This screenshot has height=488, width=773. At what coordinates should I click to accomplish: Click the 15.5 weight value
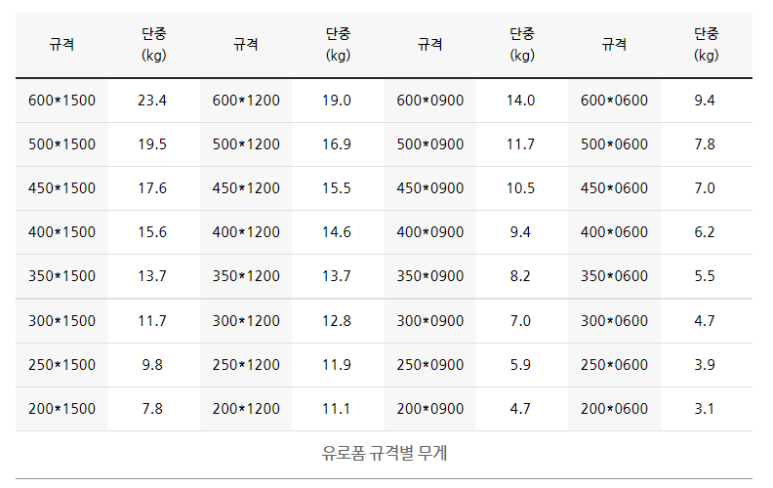tap(337, 188)
